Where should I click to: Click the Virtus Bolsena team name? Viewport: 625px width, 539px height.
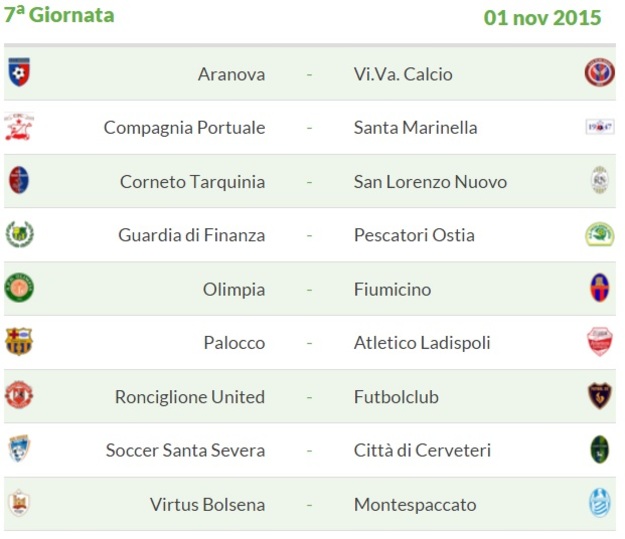coord(207,505)
